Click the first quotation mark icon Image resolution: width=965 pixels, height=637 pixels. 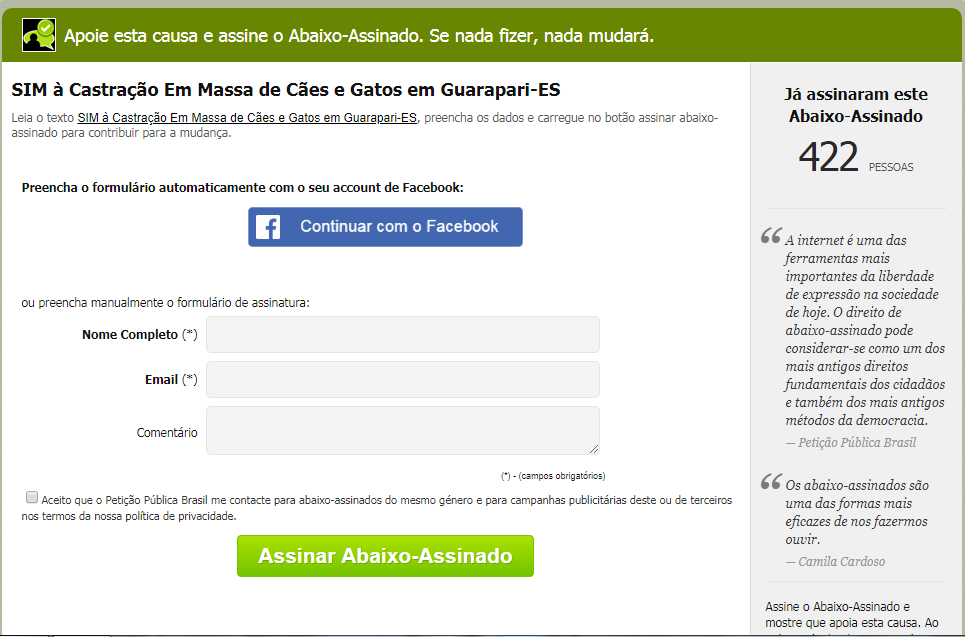click(771, 236)
